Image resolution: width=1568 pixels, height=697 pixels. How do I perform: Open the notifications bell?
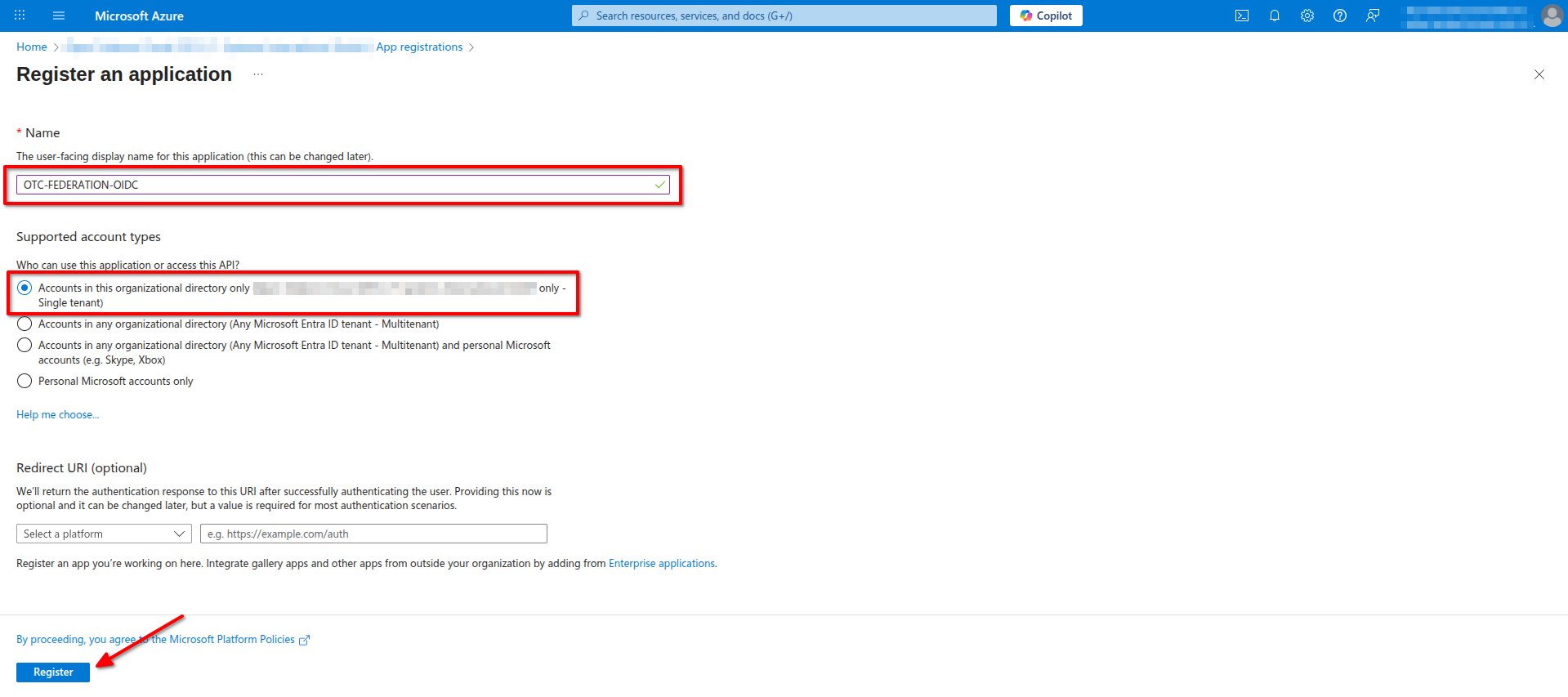[1274, 16]
